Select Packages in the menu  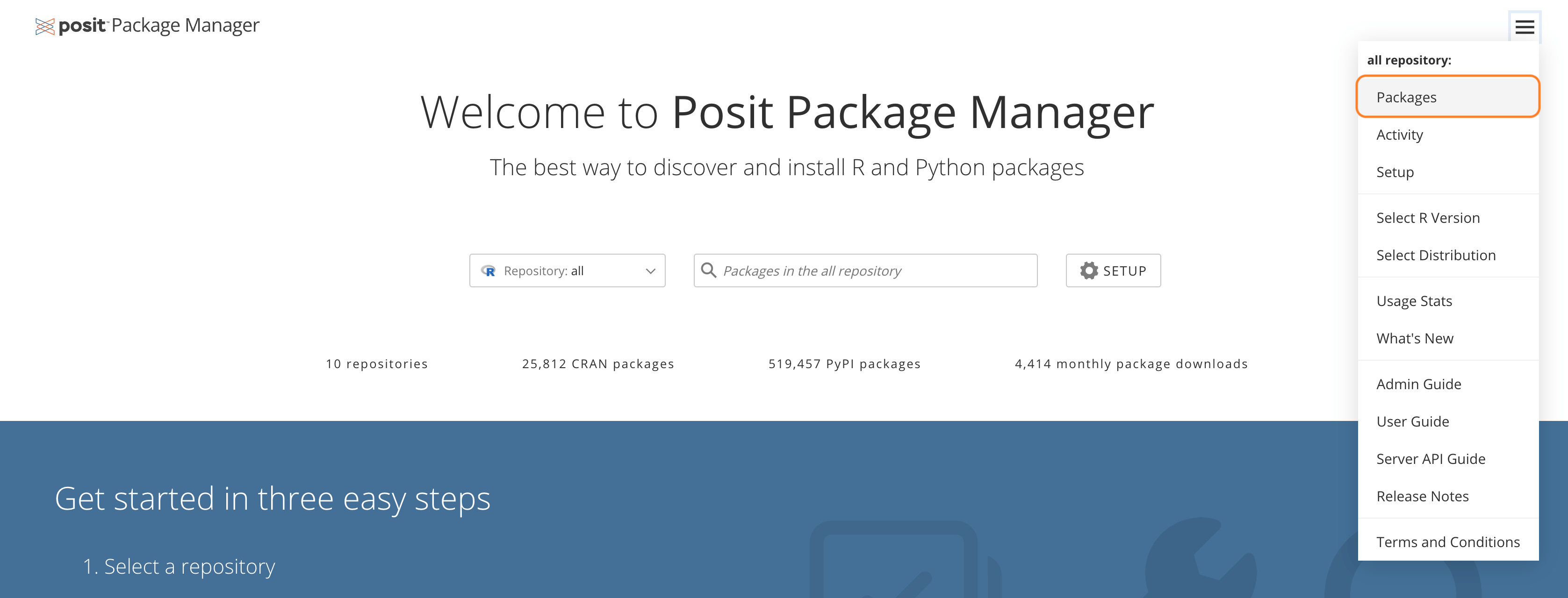1406,97
